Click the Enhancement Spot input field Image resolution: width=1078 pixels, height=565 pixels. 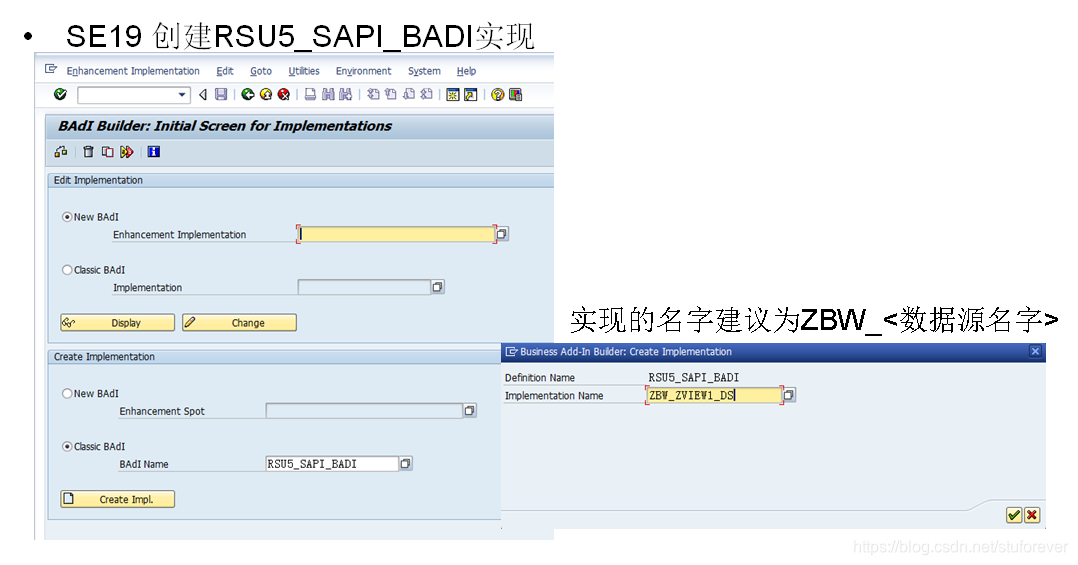coord(364,411)
